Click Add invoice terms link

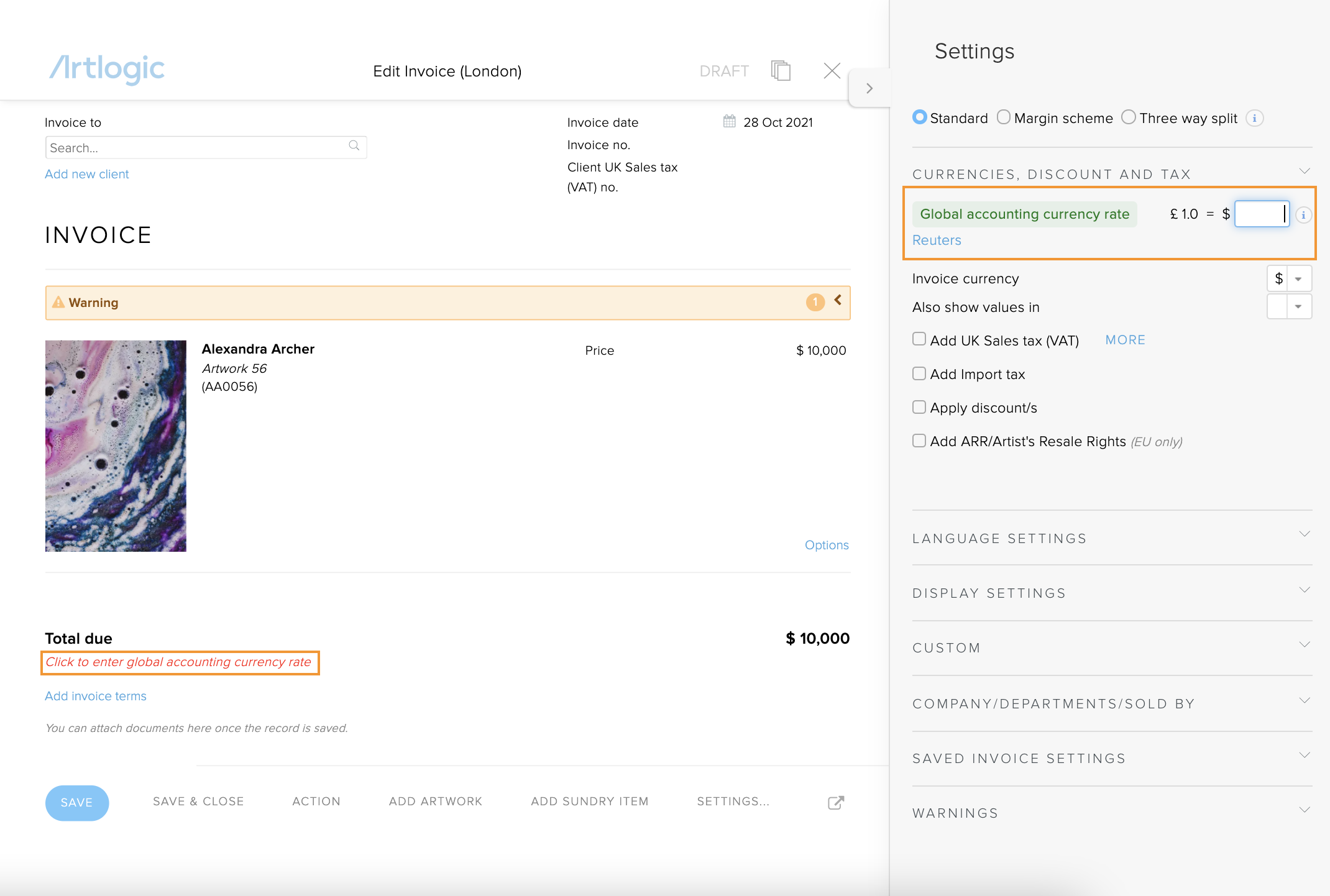click(96, 696)
